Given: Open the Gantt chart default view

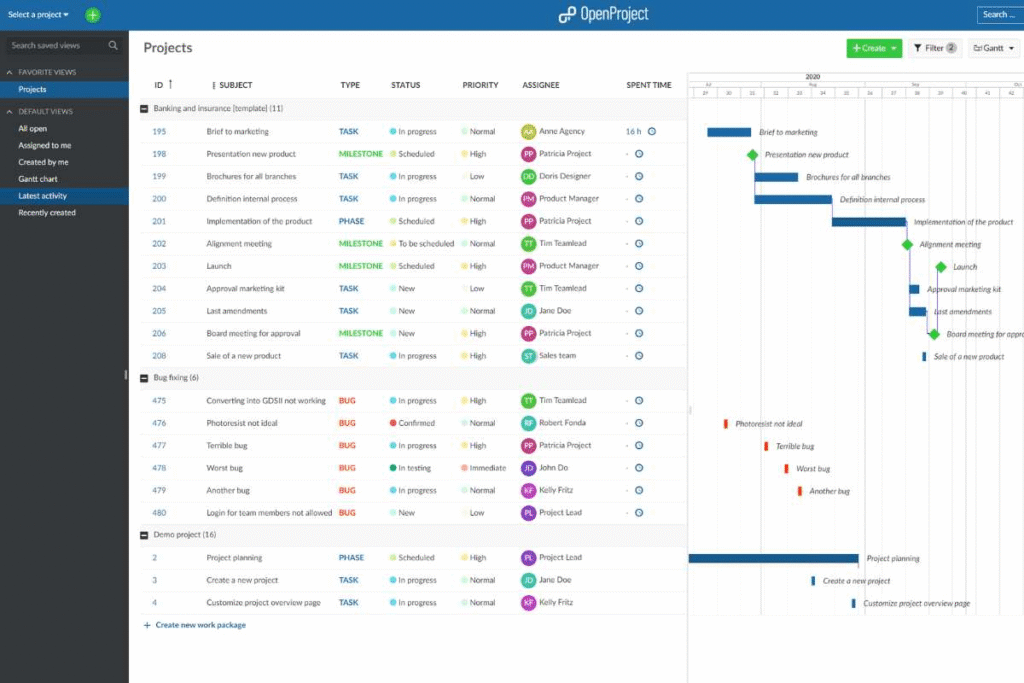Looking at the screenshot, I should click(x=38, y=179).
